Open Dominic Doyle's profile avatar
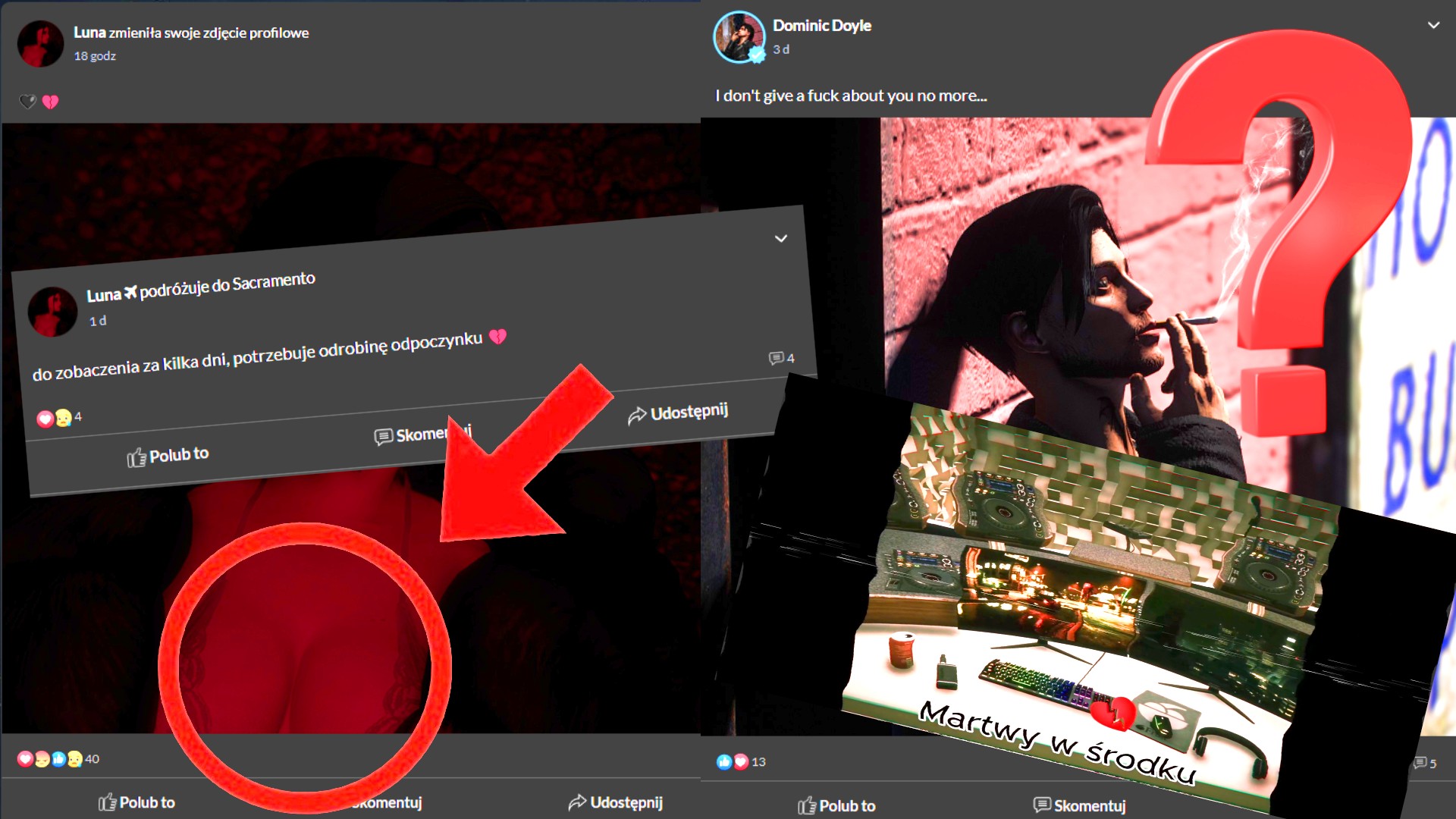The width and height of the screenshot is (1456, 819). (x=739, y=37)
